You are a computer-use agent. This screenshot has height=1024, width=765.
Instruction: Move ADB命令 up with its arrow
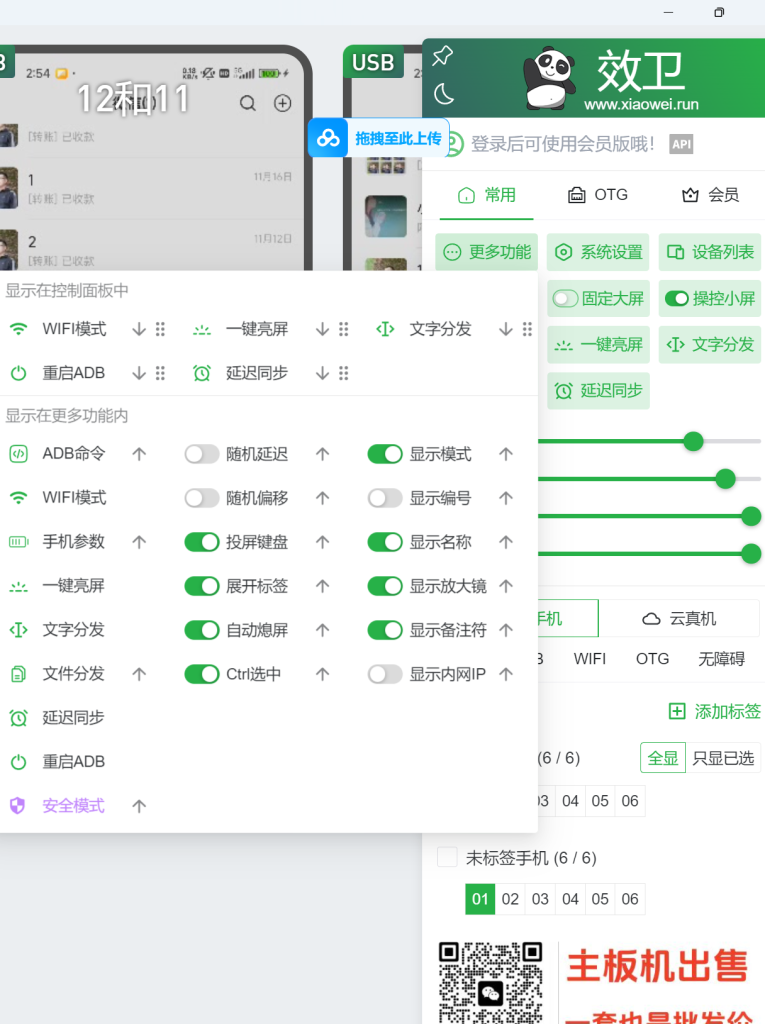pyautogui.click(x=139, y=454)
